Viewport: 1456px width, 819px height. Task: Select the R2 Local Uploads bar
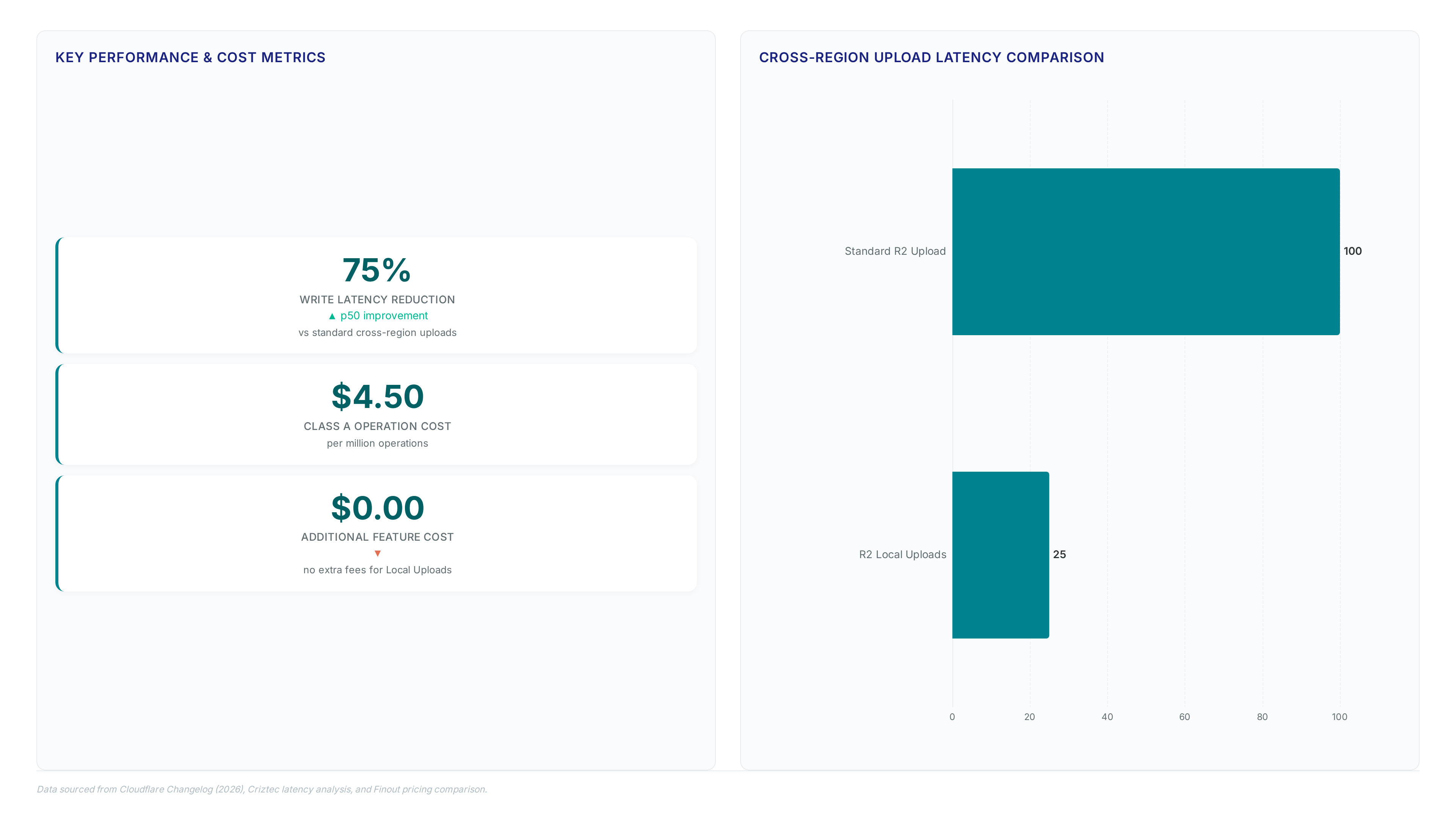coord(1001,555)
